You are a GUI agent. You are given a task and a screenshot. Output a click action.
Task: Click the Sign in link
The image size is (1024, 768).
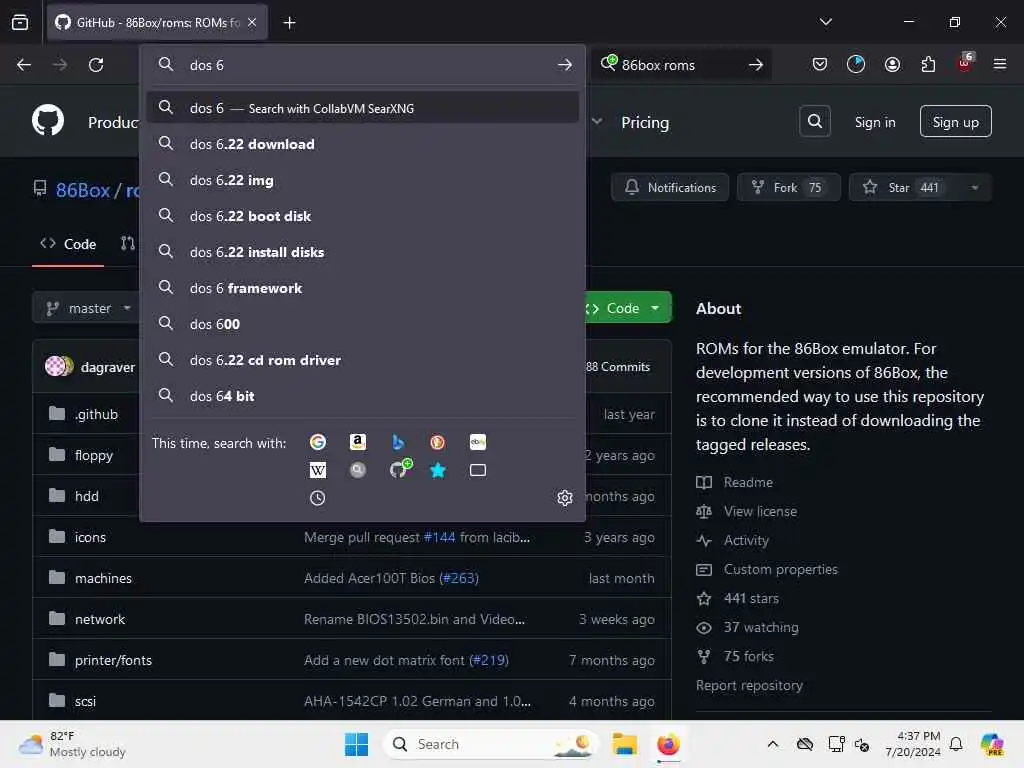coord(874,122)
